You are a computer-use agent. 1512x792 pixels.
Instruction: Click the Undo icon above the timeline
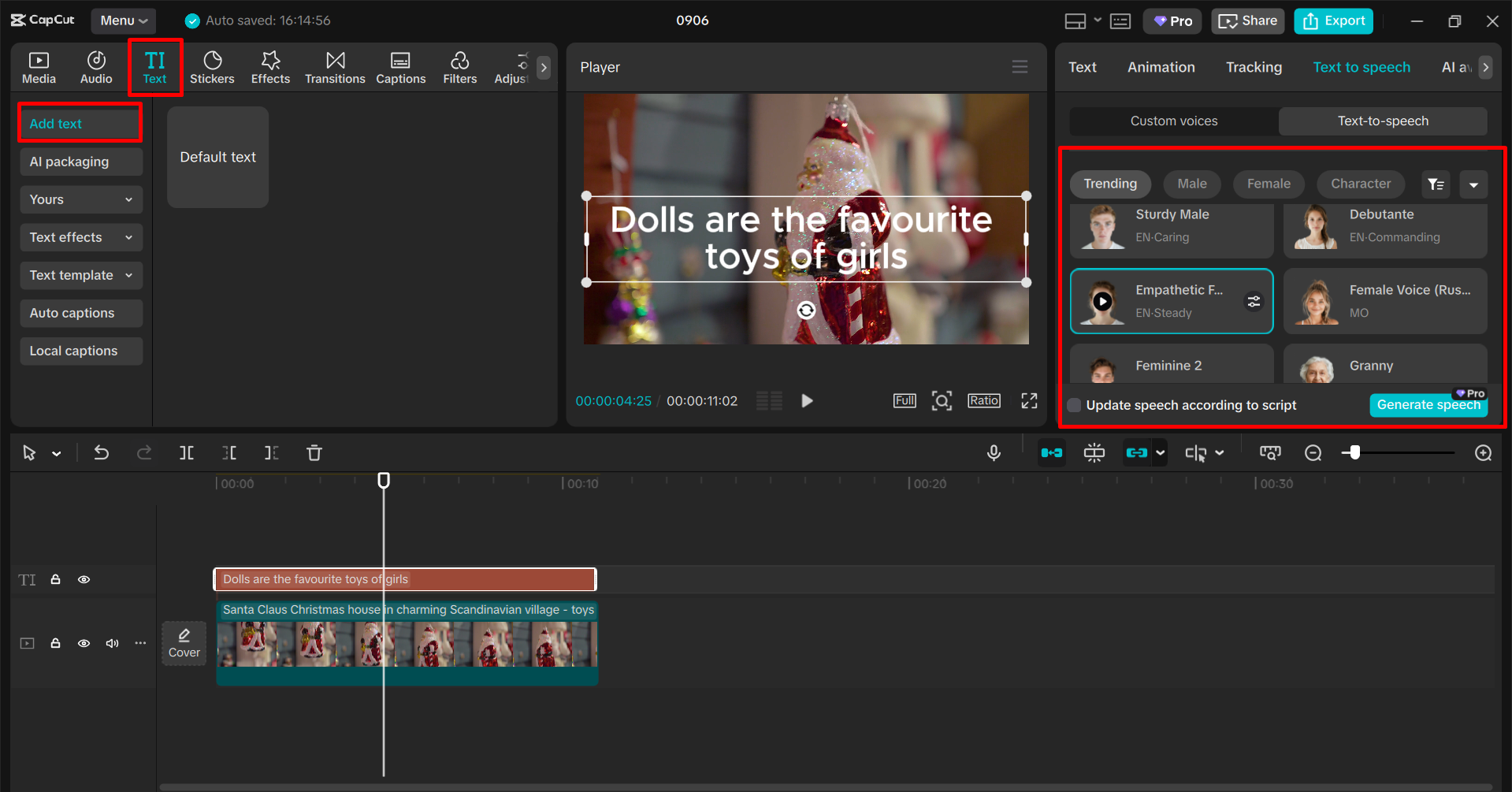(102, 453)
